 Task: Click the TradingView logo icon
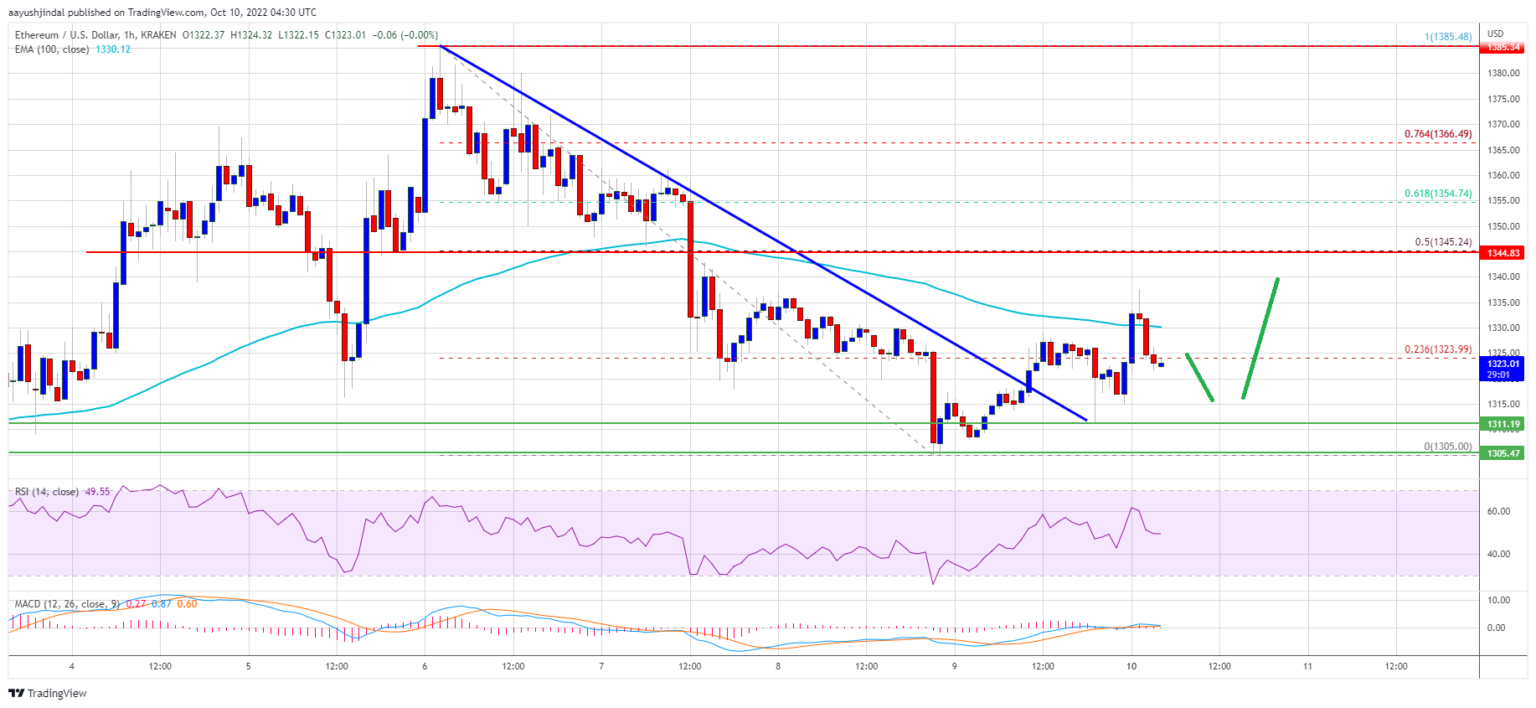15,693
